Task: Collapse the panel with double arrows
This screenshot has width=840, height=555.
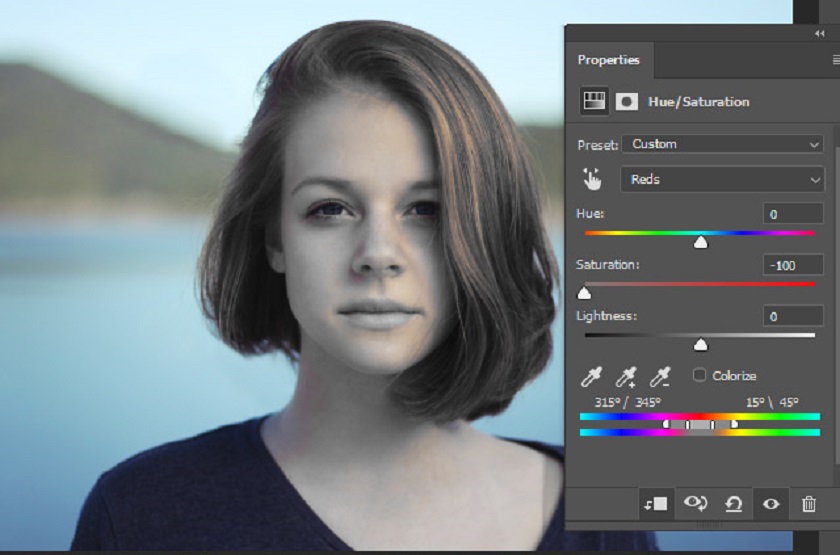Action: [819, 33]
